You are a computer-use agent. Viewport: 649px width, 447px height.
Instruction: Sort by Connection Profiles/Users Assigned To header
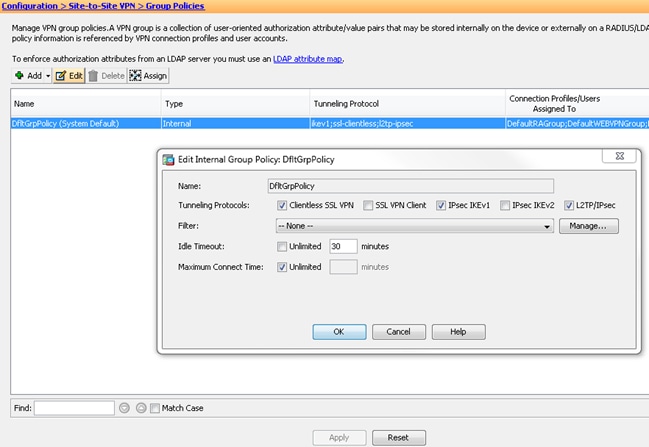pos(577,103)
